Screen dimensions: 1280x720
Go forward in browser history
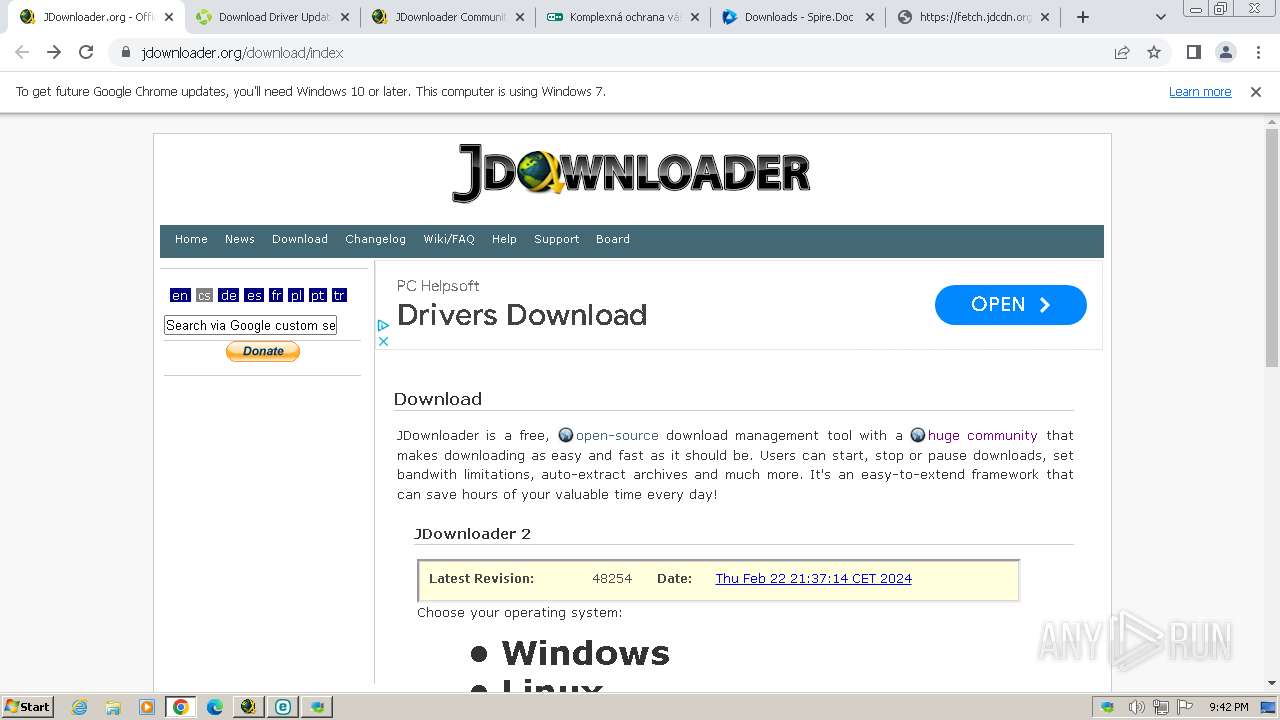pos(54,52)
